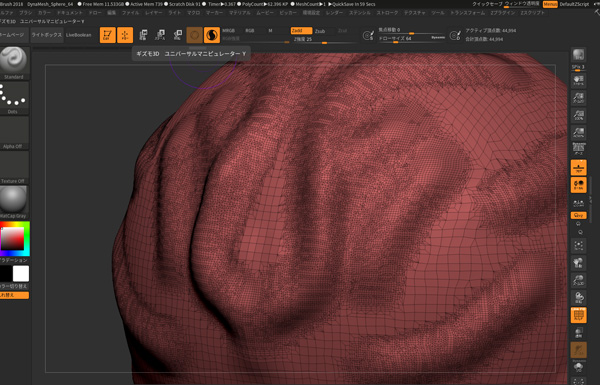Toggle Local symmetry button

(x=579, y=185)
